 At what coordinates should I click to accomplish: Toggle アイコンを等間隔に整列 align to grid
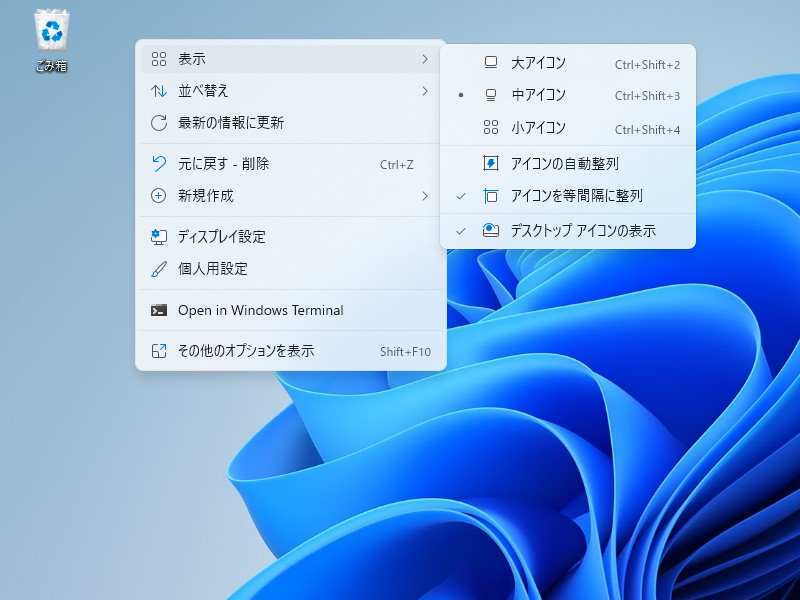(x=568, y=196)
